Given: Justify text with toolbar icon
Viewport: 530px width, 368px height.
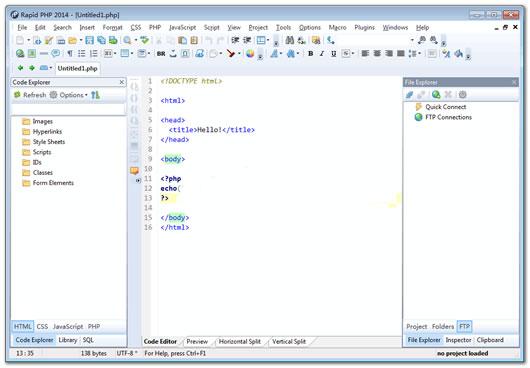Looking at the screenshot, I should click(x=401, y=53).
